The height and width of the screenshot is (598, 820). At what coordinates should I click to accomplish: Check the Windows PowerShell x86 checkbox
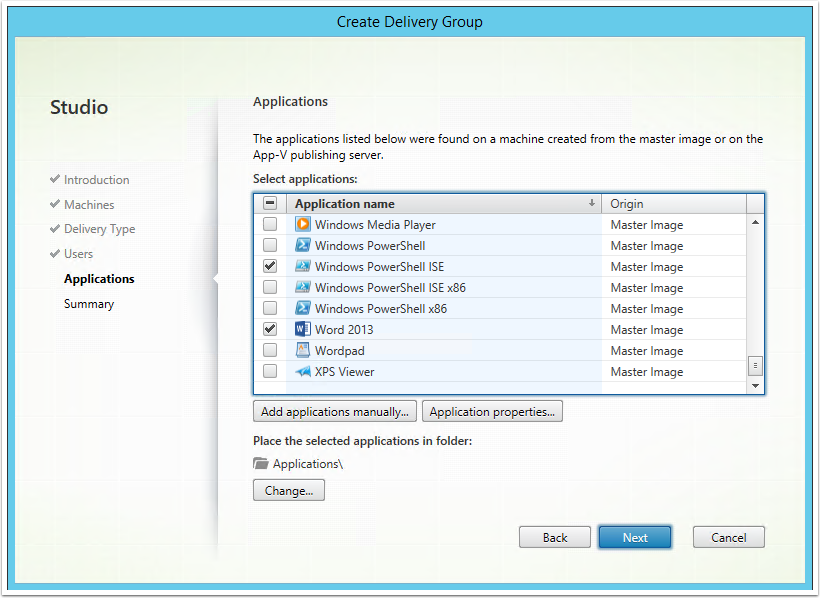coord(270,308)
